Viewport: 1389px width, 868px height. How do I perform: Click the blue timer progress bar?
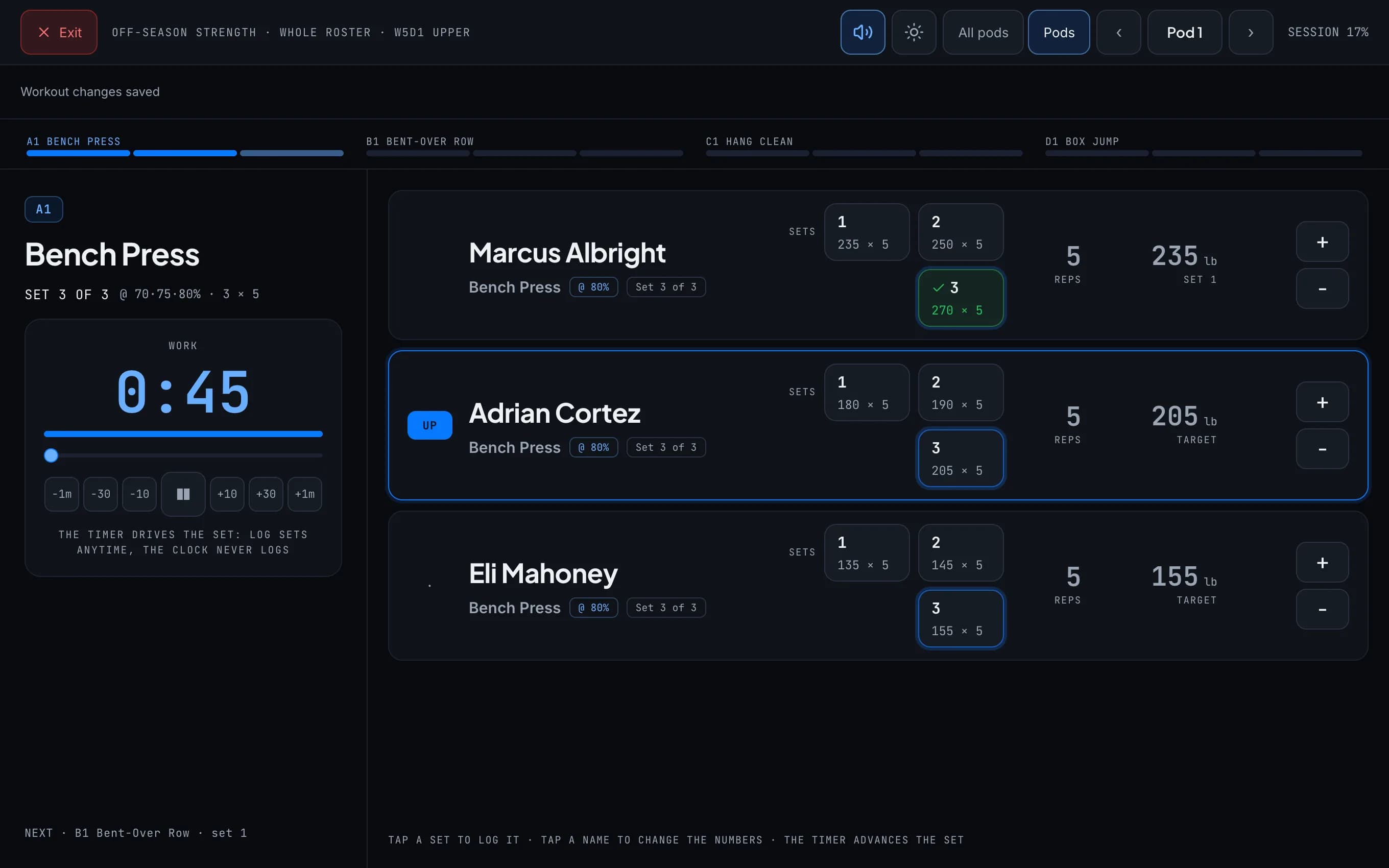click(183, 434)
